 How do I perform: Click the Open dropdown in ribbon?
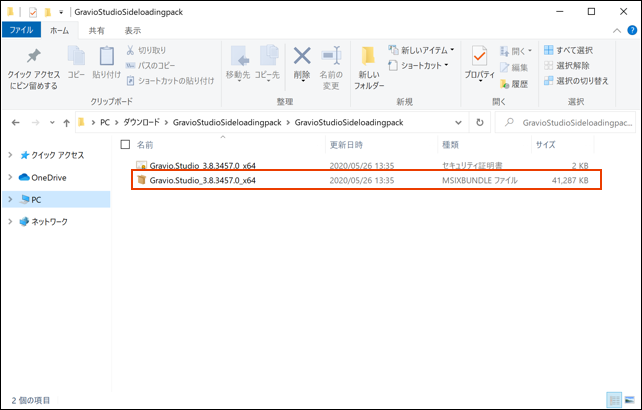(515, 51)
